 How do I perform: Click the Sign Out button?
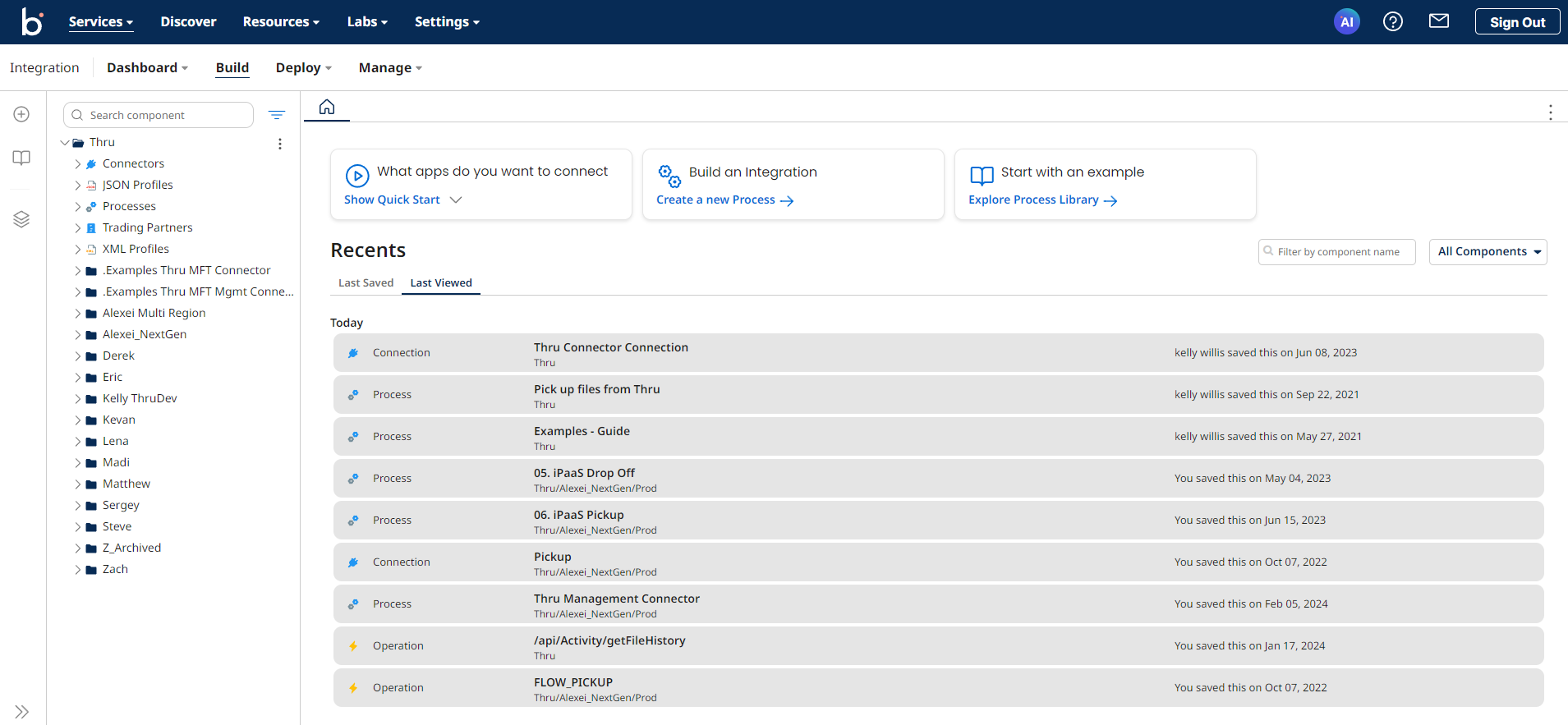1516,22
